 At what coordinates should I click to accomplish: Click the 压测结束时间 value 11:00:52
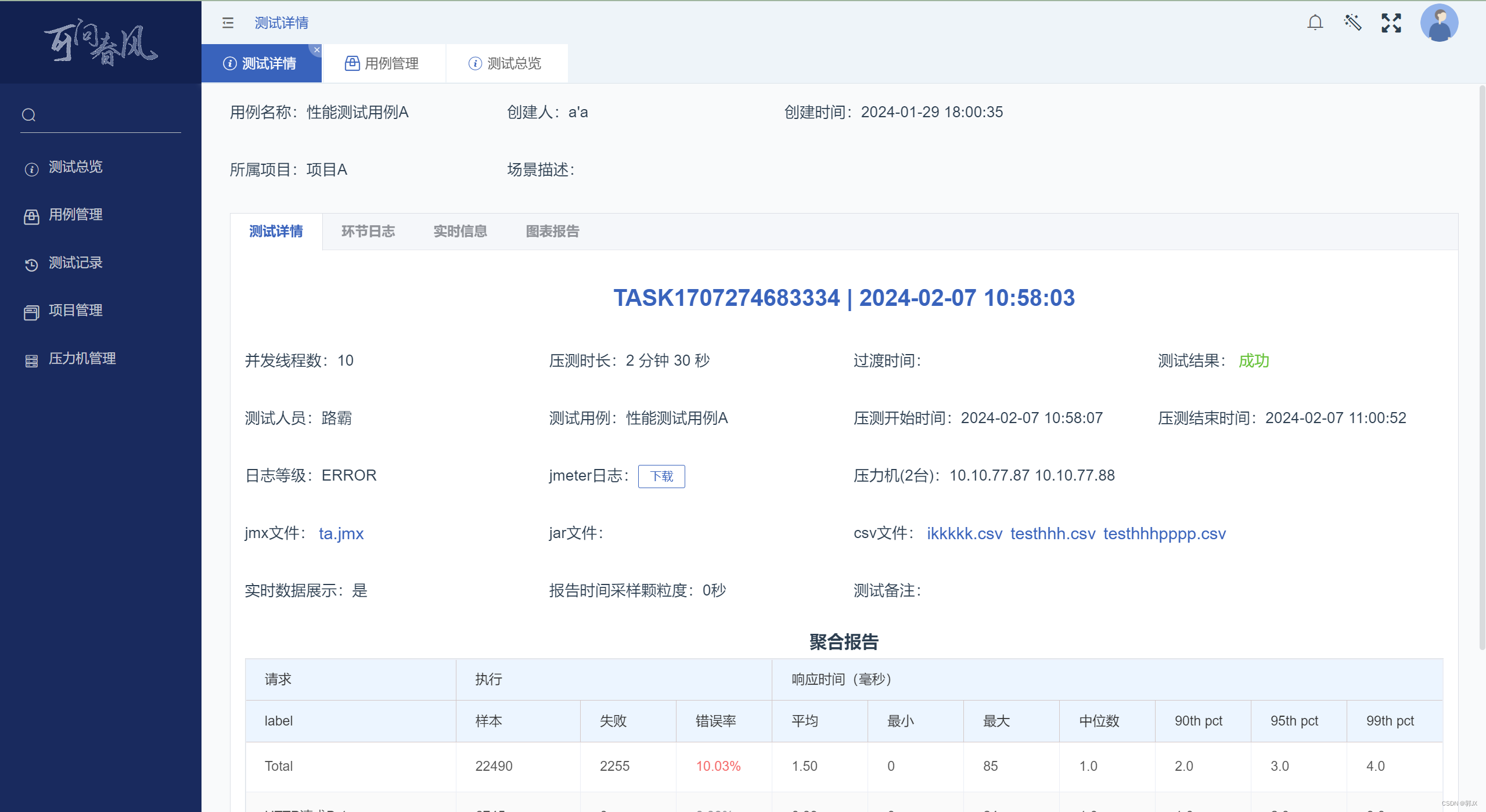[x=1377, y=418]
